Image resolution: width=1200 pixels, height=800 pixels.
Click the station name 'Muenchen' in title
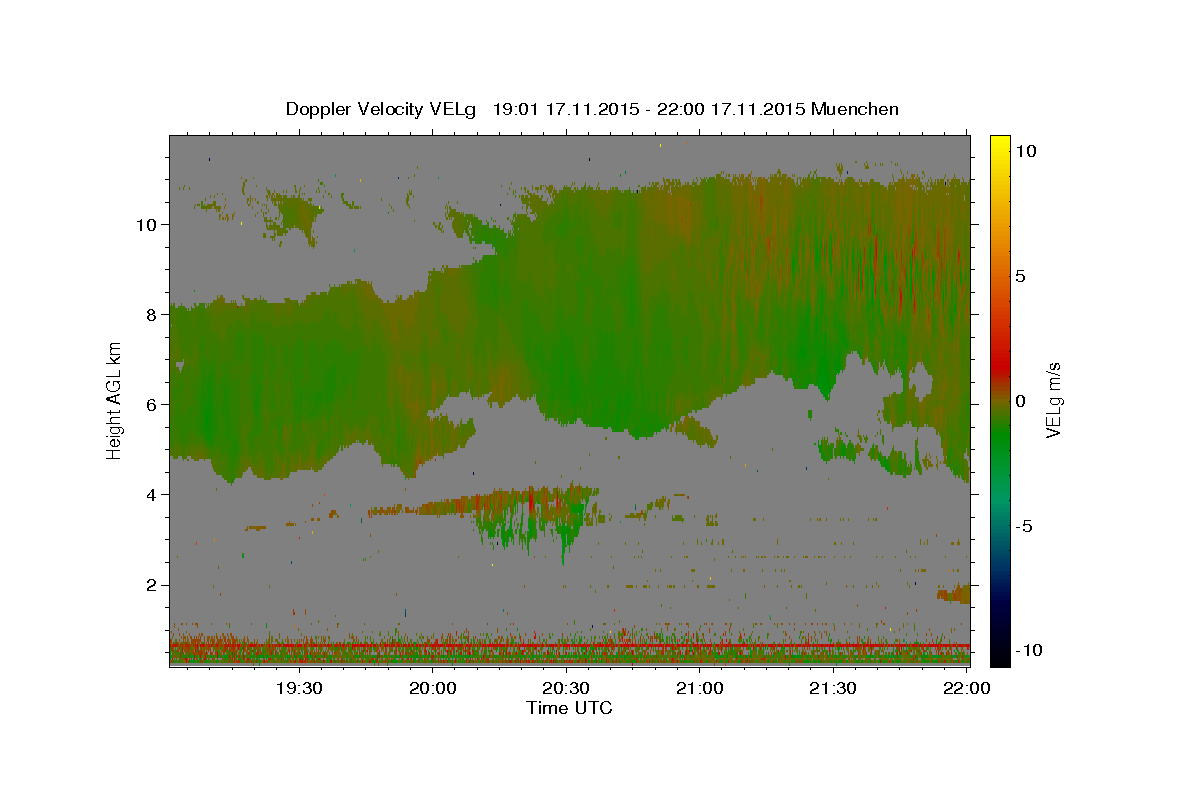855,109
